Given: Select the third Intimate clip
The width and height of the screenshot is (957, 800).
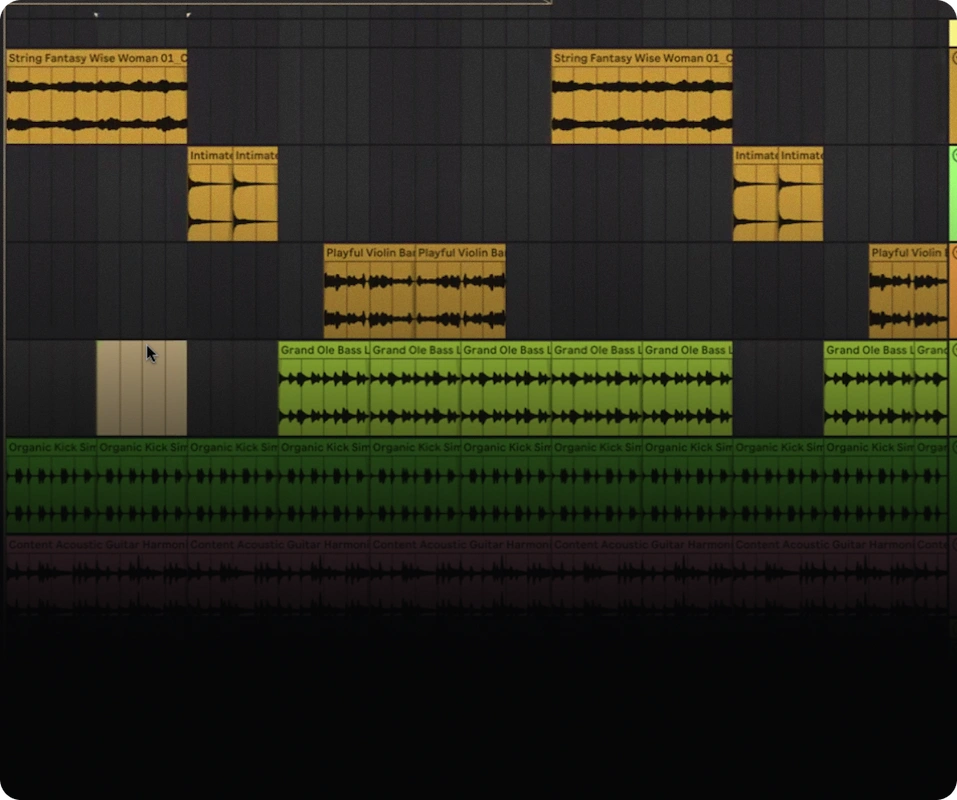Looking at the screenshot, I should [x=756, y=194].
